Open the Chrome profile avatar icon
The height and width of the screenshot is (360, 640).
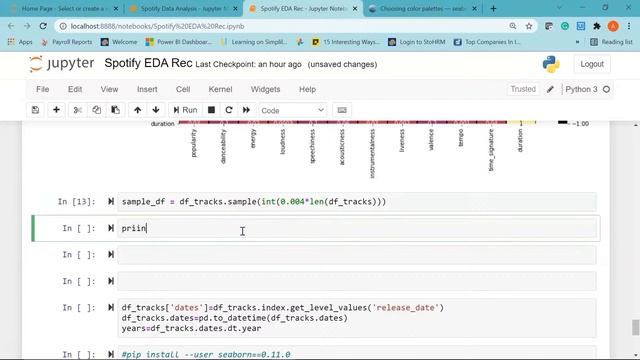(x=613, y=26)
